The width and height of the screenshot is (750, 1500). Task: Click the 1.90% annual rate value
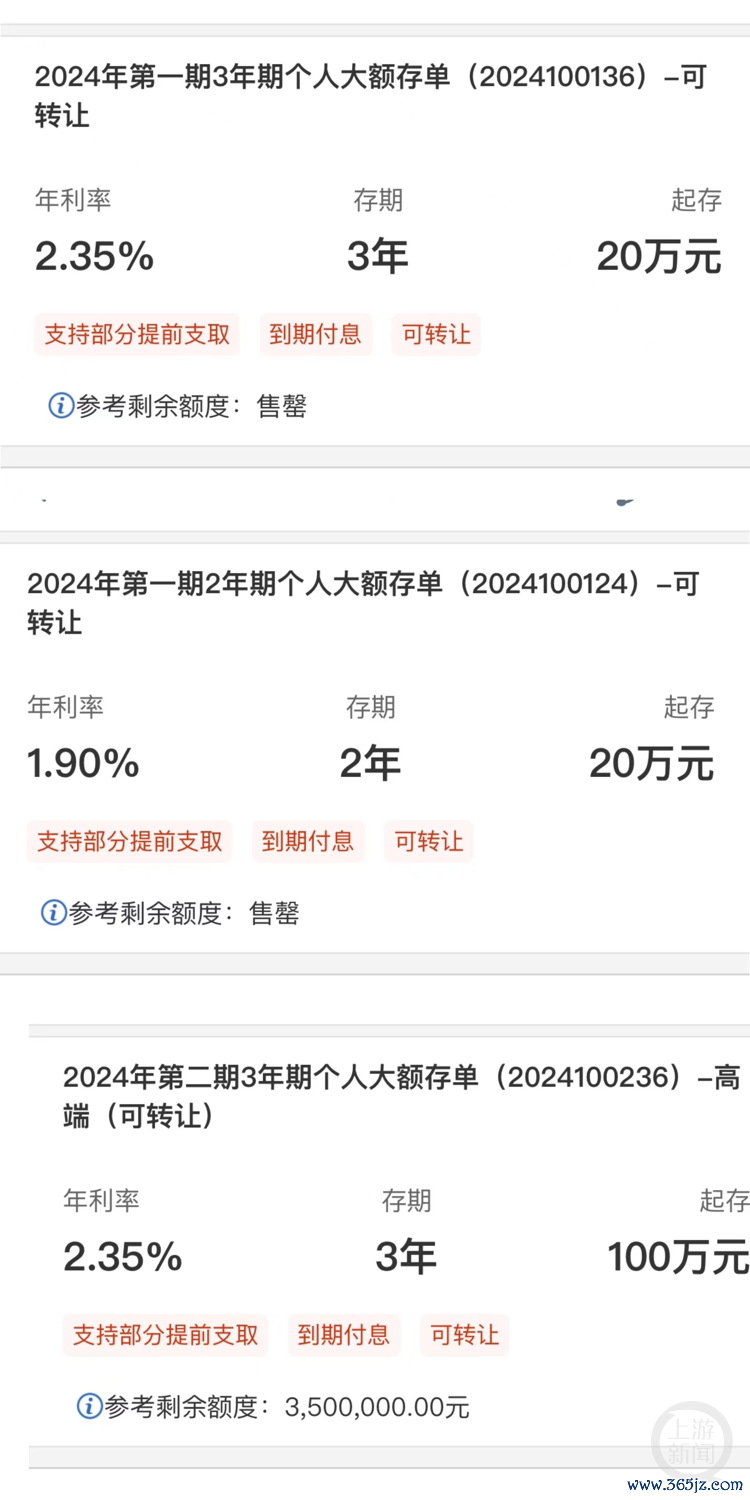pos(83,764)
